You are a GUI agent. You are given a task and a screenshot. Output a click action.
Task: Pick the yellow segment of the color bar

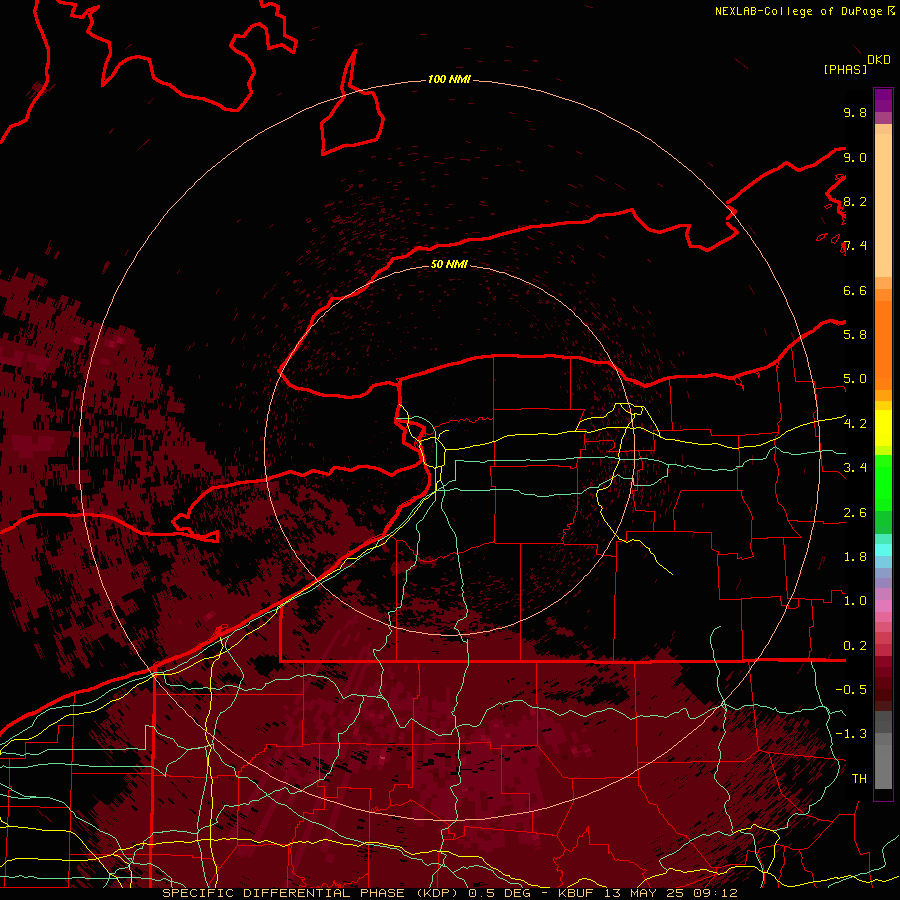tap(883, 428)
